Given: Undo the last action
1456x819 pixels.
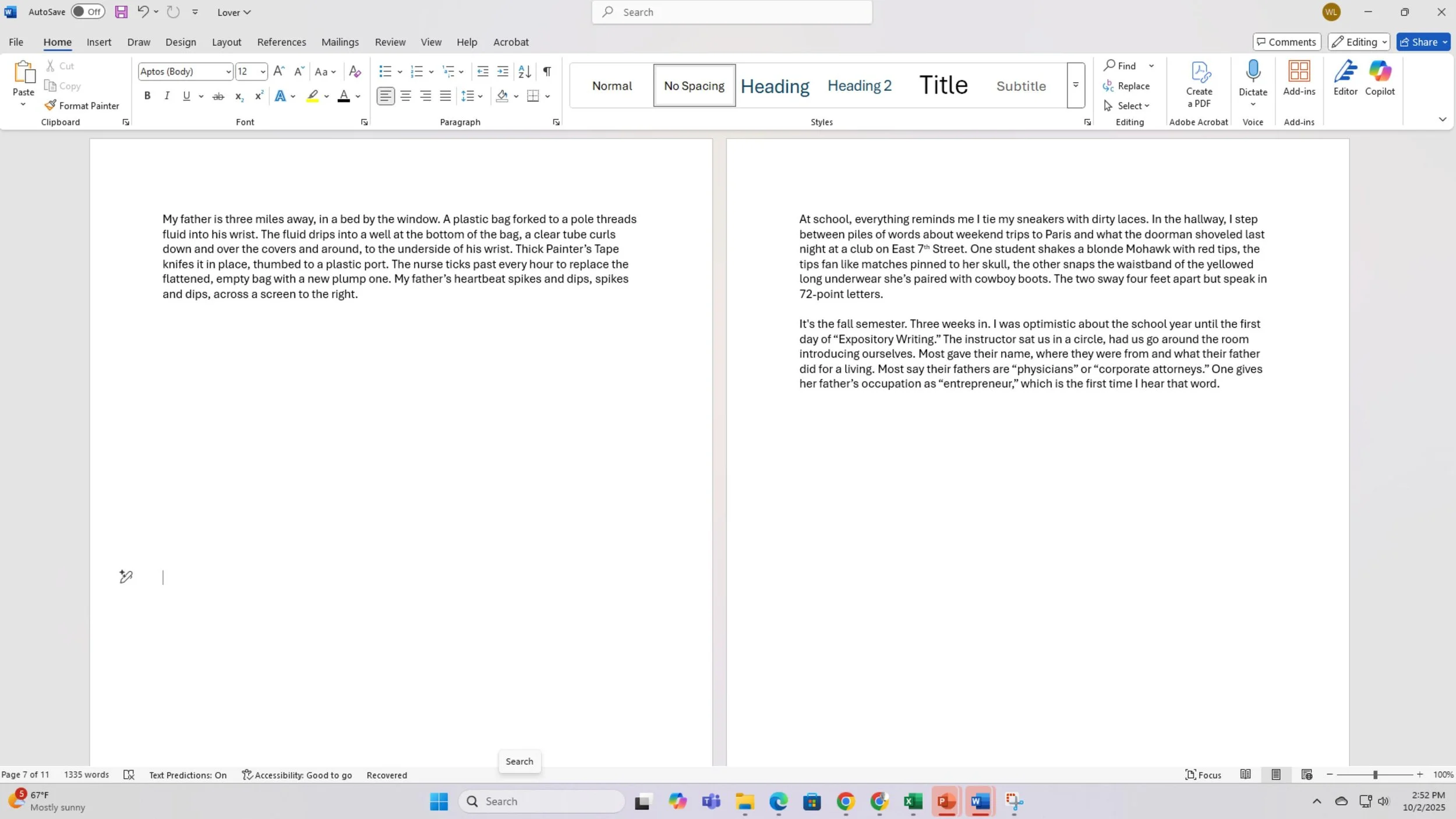Looking at the screenshot, I should (143, 12).
